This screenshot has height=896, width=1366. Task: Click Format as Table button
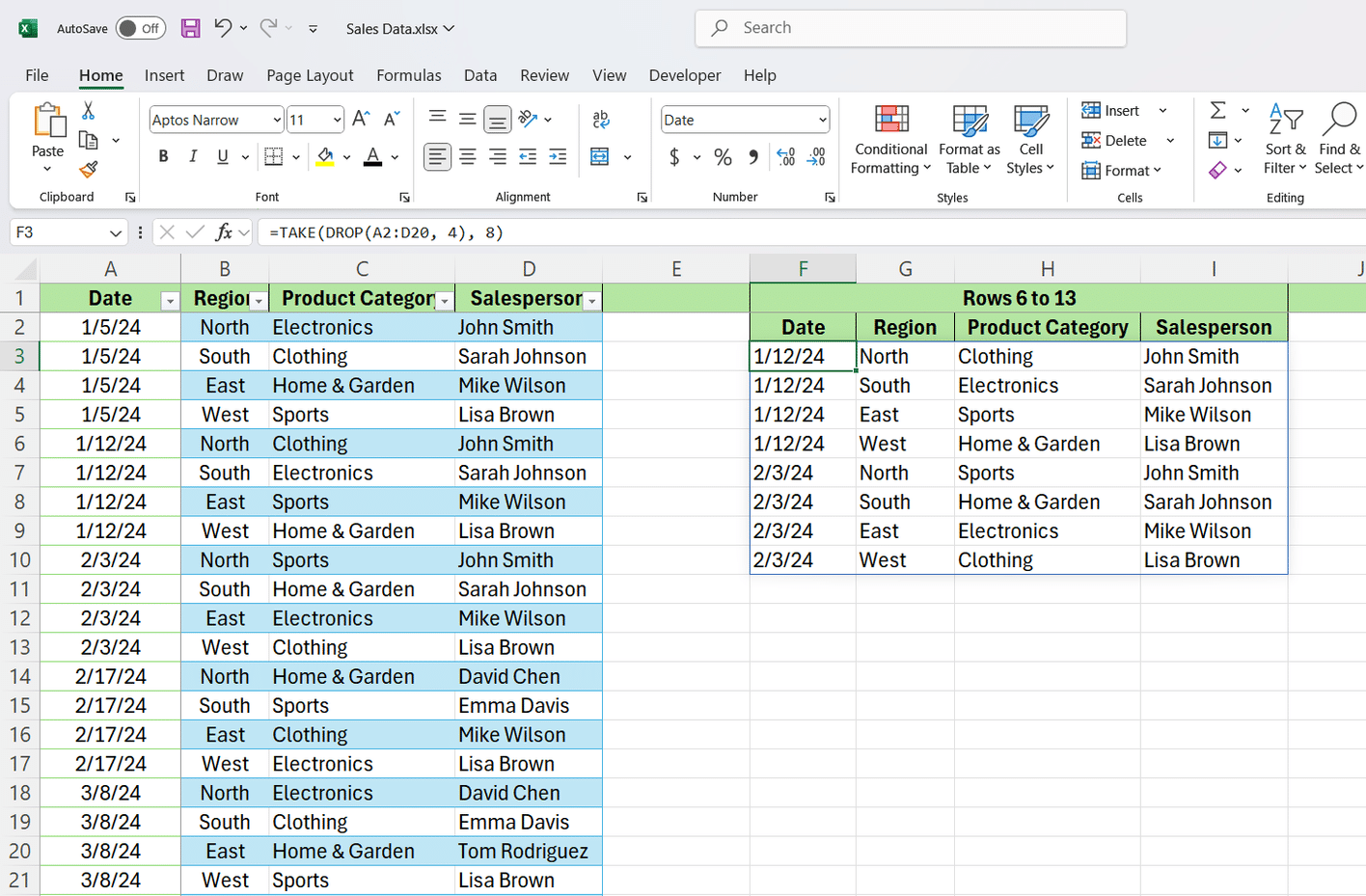point(970,140)
